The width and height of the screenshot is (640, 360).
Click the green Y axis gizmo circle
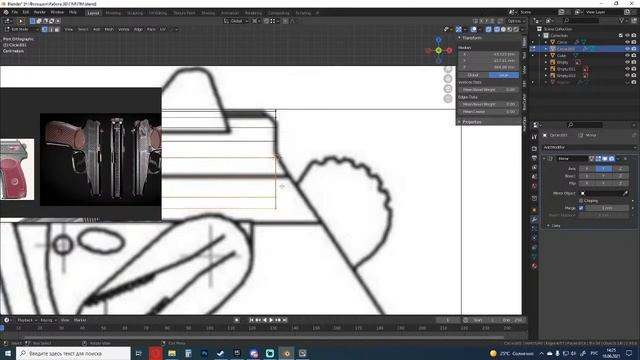coord(438,51)
